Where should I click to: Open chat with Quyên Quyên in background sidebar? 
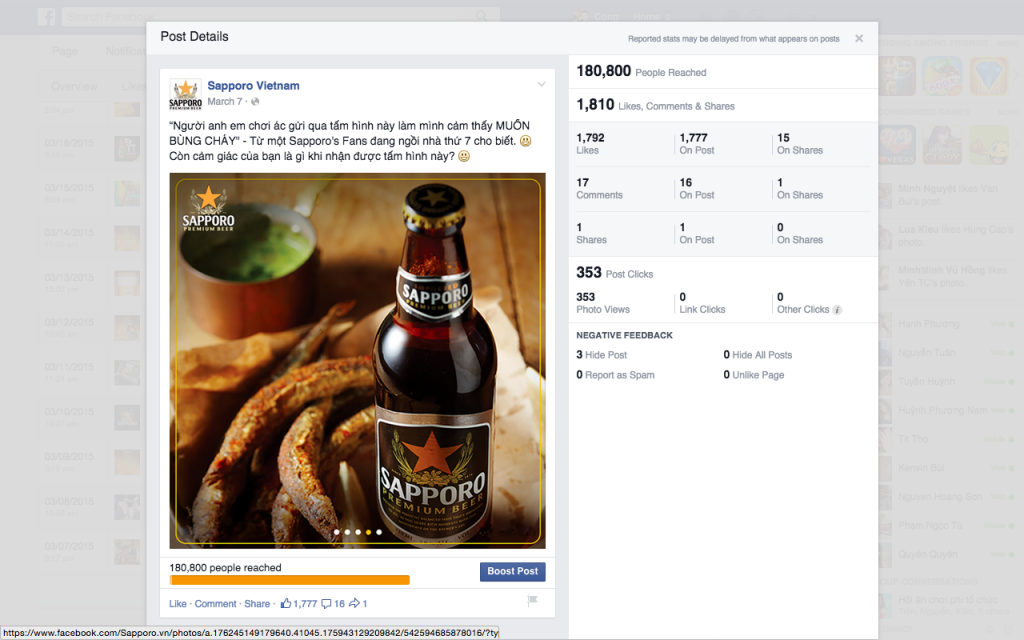(947, 554)
